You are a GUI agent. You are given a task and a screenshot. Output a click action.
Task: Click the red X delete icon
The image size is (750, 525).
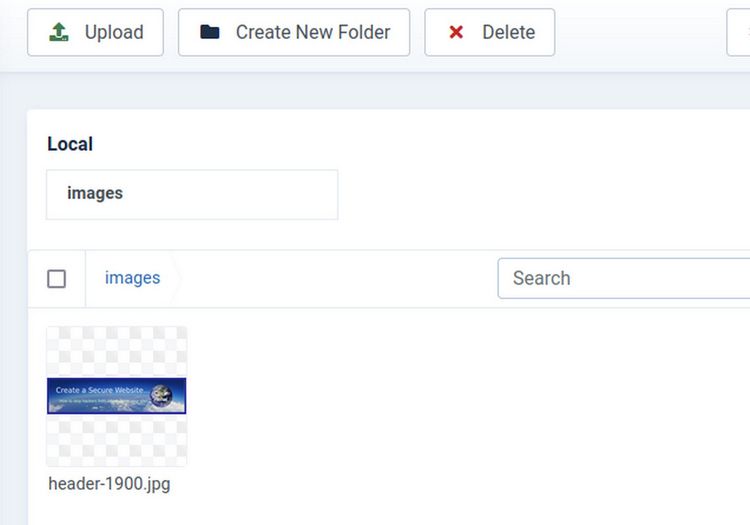tap(456, 32)
